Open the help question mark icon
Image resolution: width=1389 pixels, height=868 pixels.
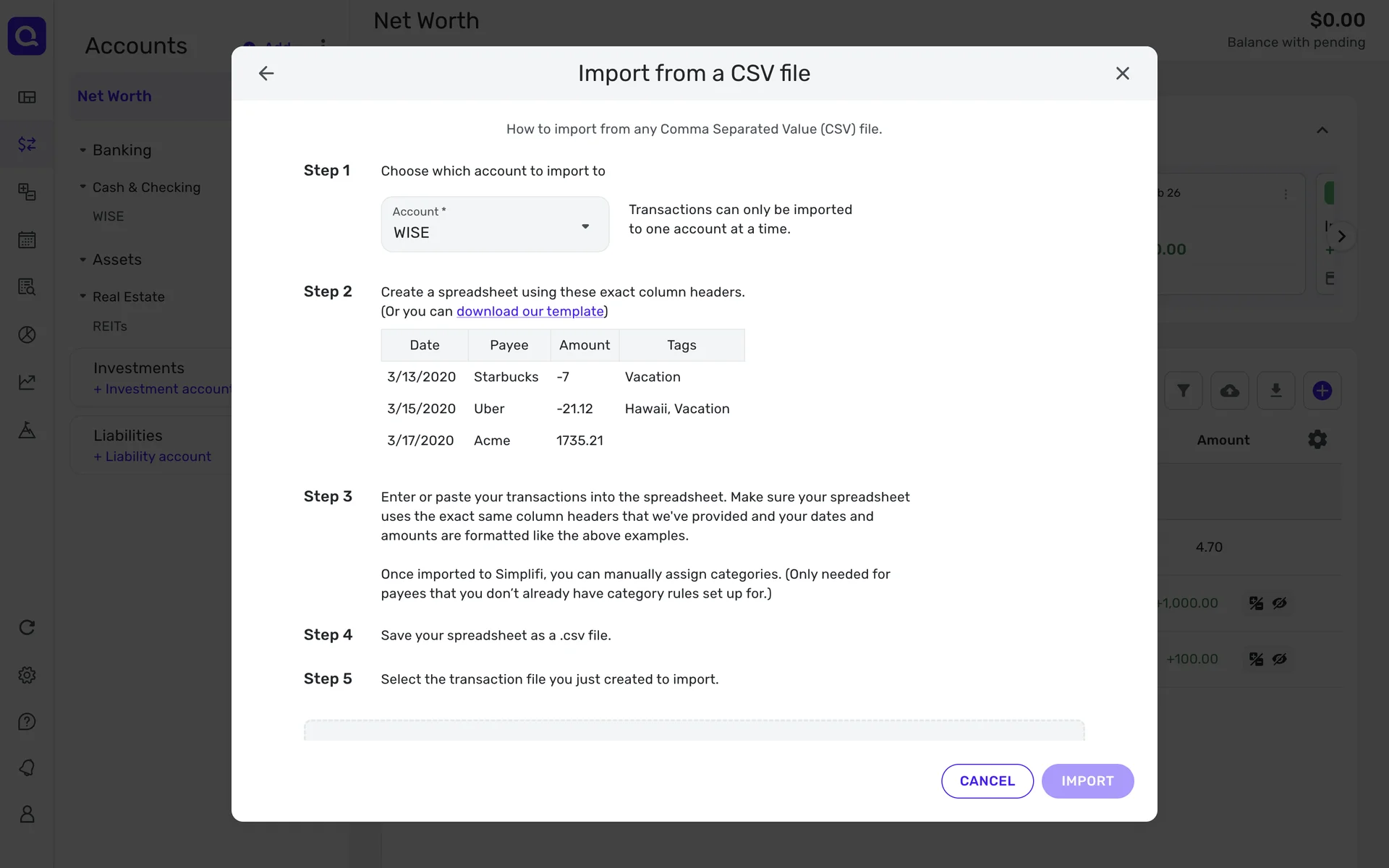coord(27,721)
